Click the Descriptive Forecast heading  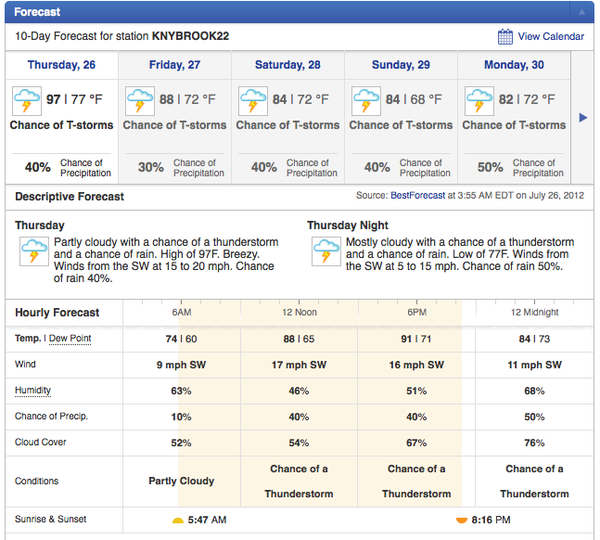[x=69, y=196]
